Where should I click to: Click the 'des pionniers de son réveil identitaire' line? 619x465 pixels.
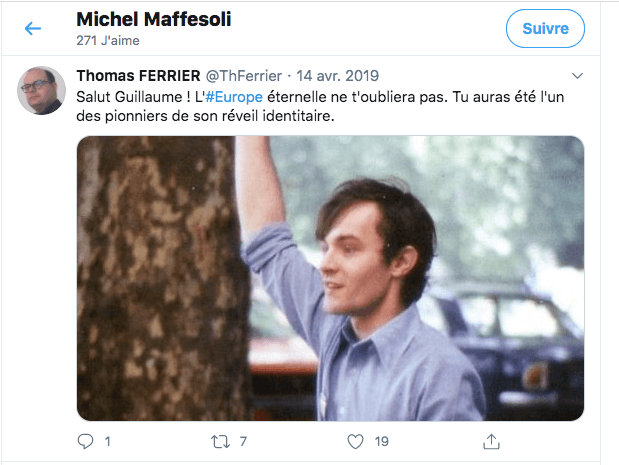[206, 115]
